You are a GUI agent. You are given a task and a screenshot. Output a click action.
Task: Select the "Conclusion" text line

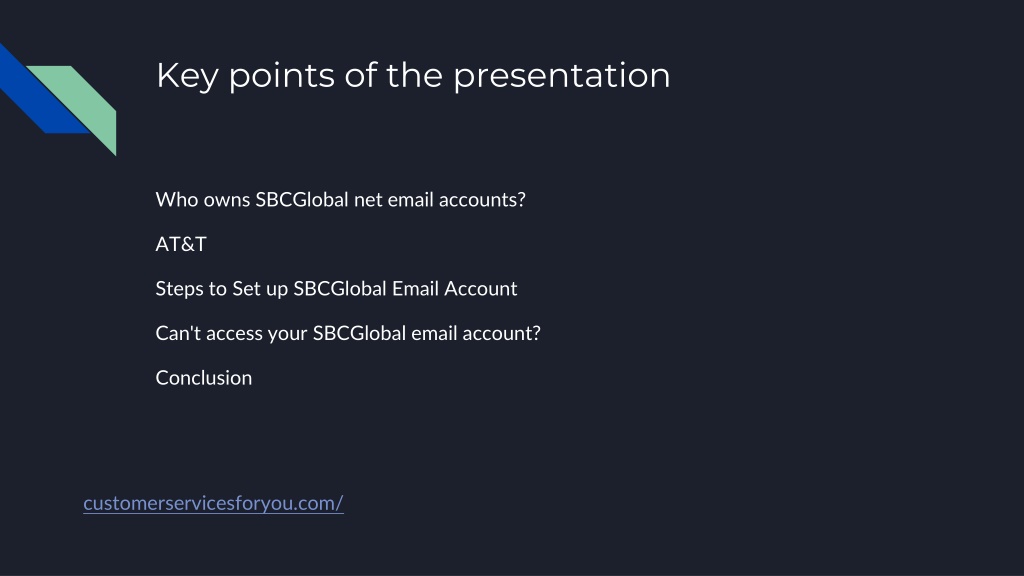[x=204, y=377]
